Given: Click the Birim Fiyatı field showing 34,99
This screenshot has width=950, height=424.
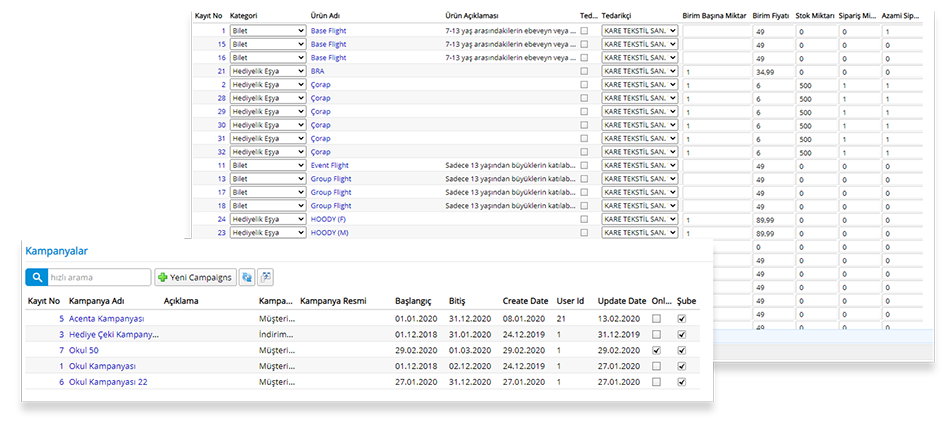Looking at the screenshot, I should [772, 72].
